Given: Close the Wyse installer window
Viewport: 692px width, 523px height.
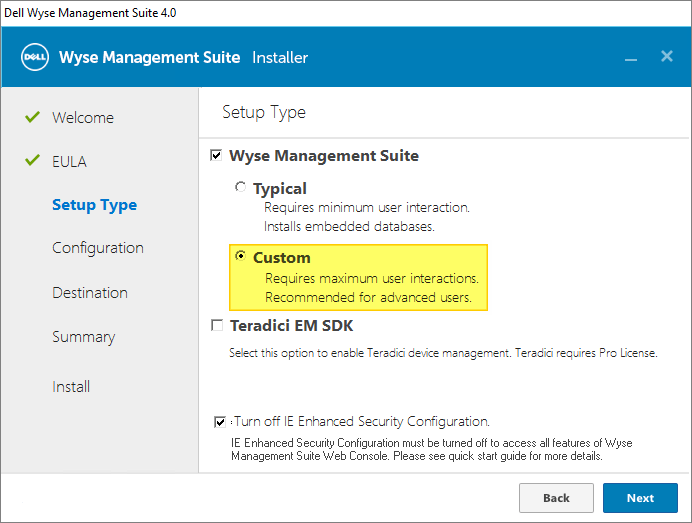Looking at the screenshot, I should click(x=666, y=57).
